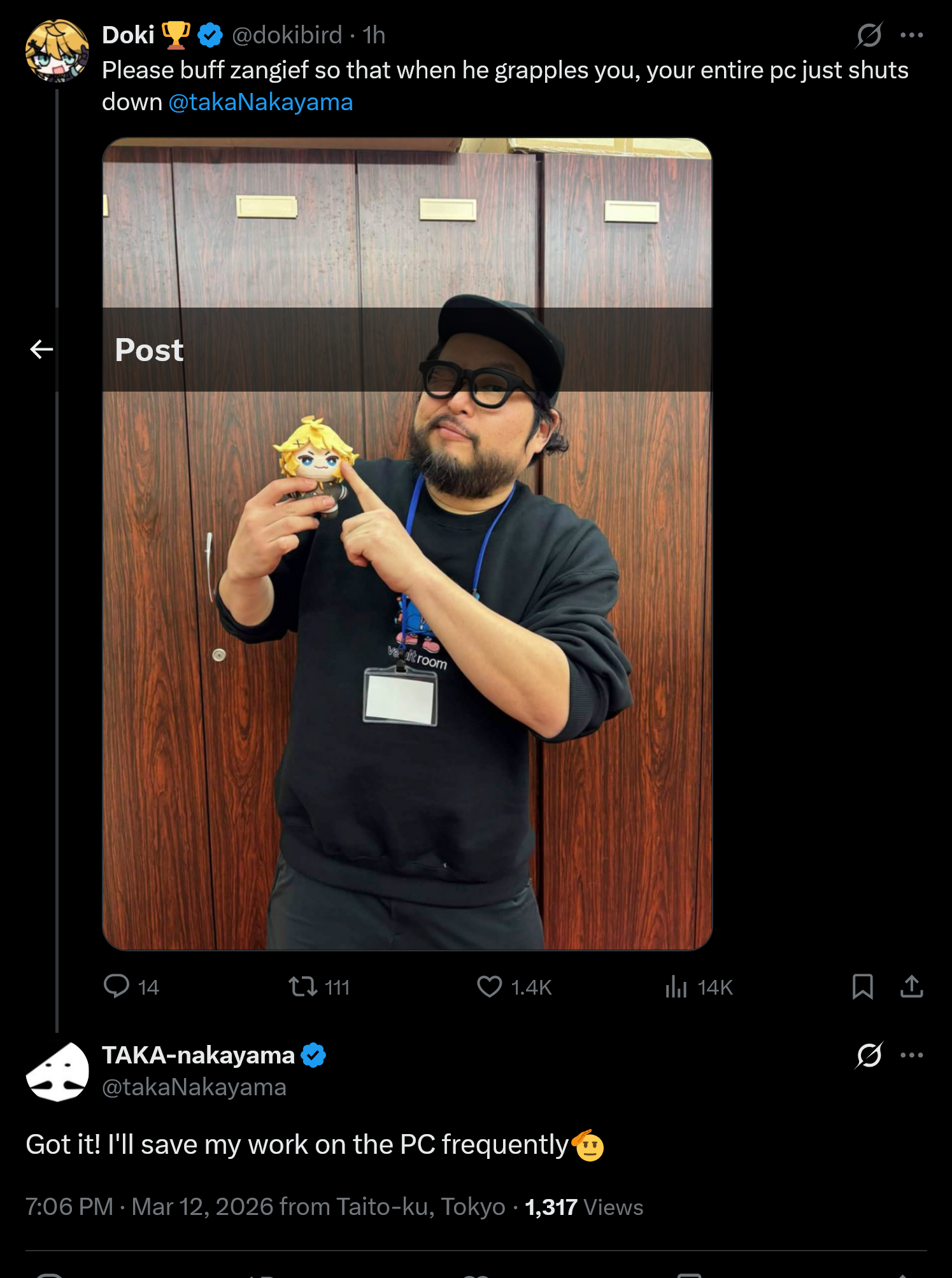This screenshot has width=952, height=1278.
Task: Open more options on TAKA-nakayama's post
Action: point(911,1055)
